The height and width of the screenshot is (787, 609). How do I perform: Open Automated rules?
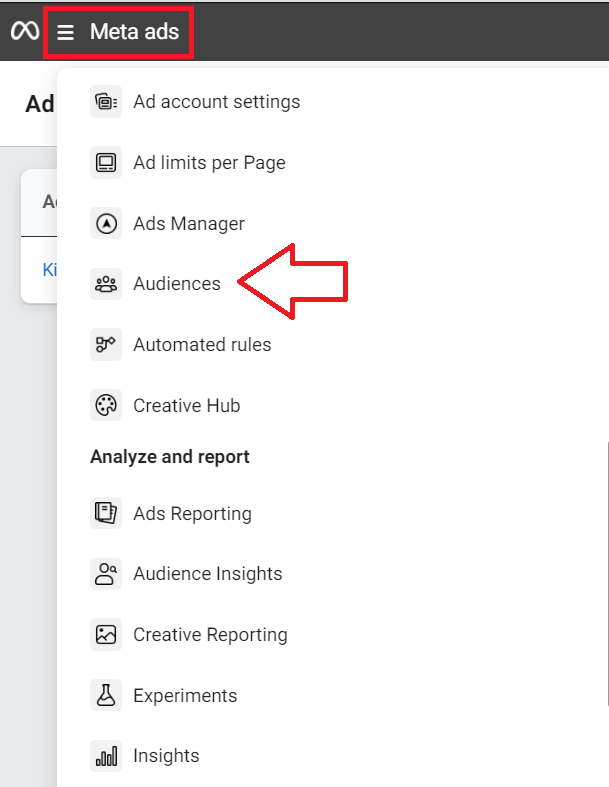coord(202,345)
